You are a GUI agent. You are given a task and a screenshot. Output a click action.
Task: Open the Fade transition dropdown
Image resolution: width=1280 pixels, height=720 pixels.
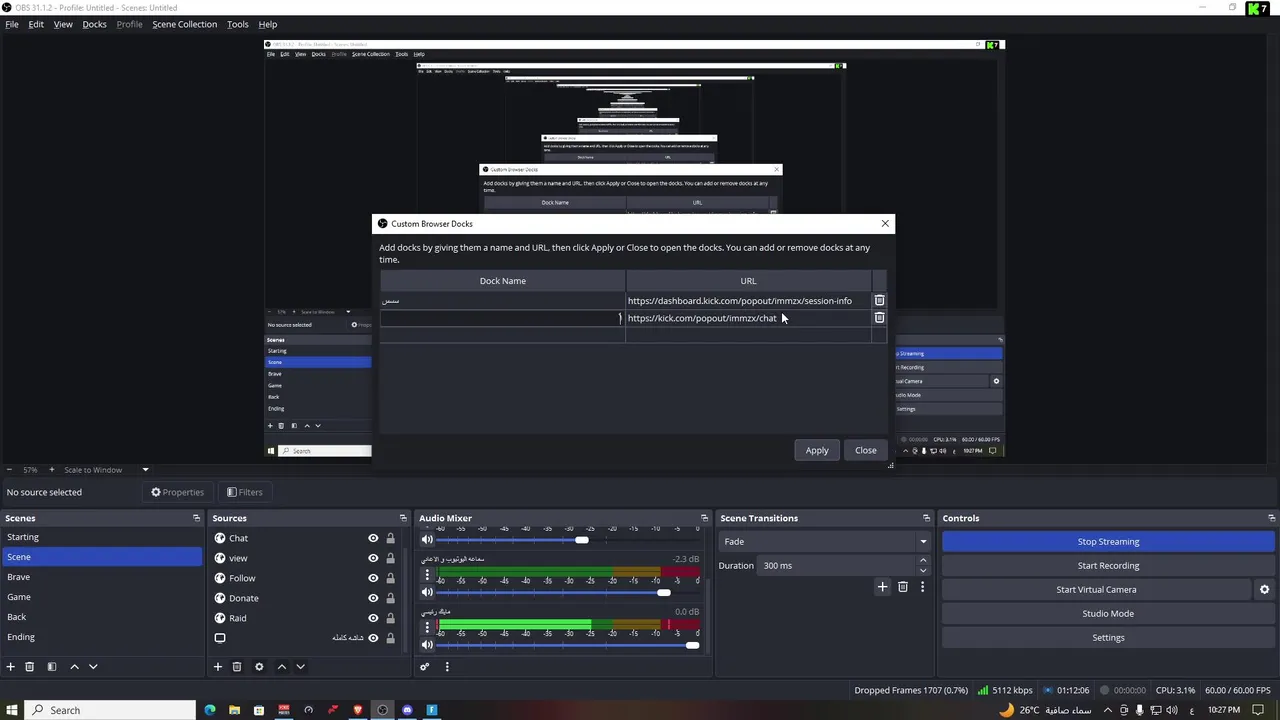point(824,542)
